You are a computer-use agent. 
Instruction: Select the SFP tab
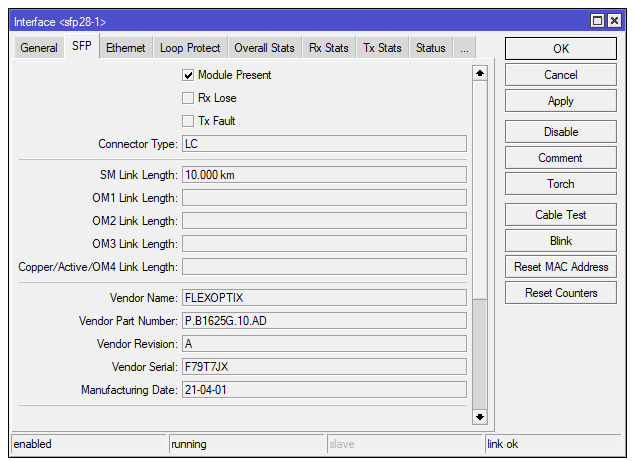pyautogui.click(x=82, y=46)
